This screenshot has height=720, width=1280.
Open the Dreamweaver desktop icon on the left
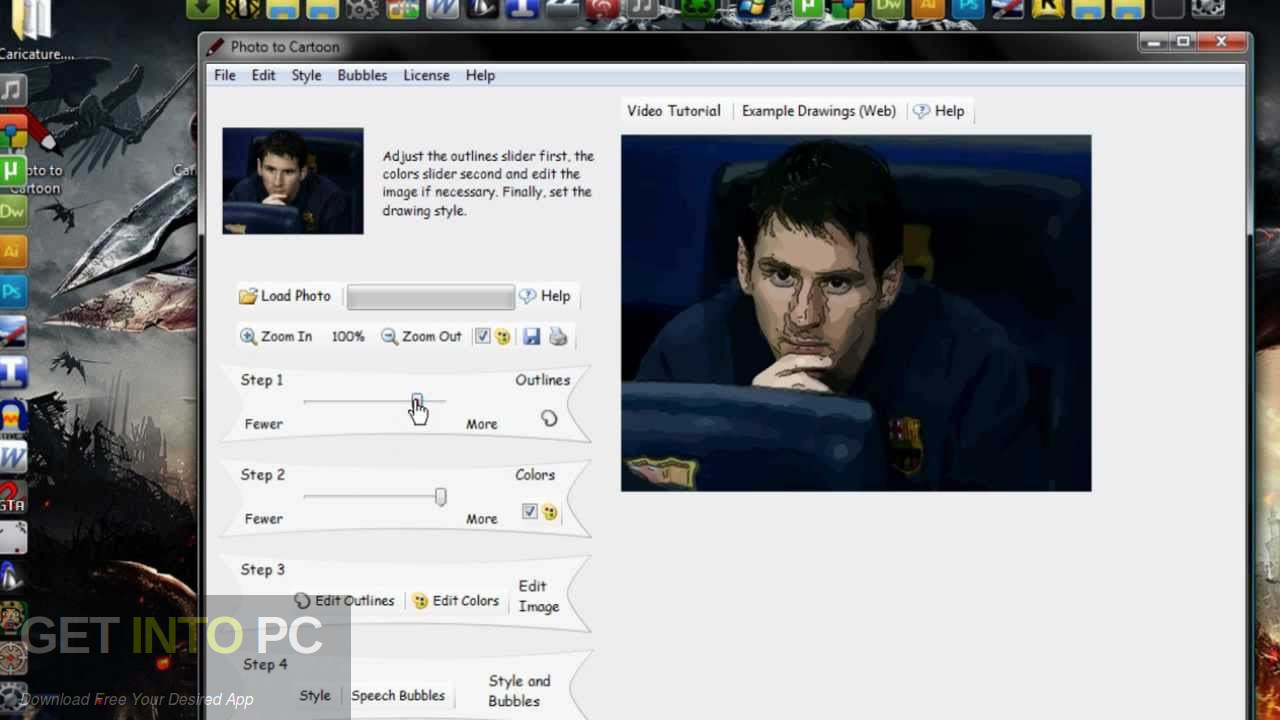tap(12, 211)
